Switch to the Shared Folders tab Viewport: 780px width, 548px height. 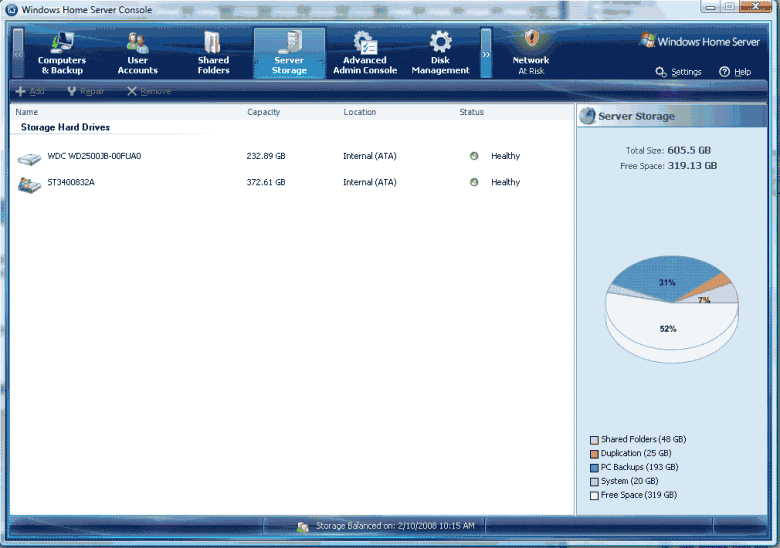pos(213,53)
